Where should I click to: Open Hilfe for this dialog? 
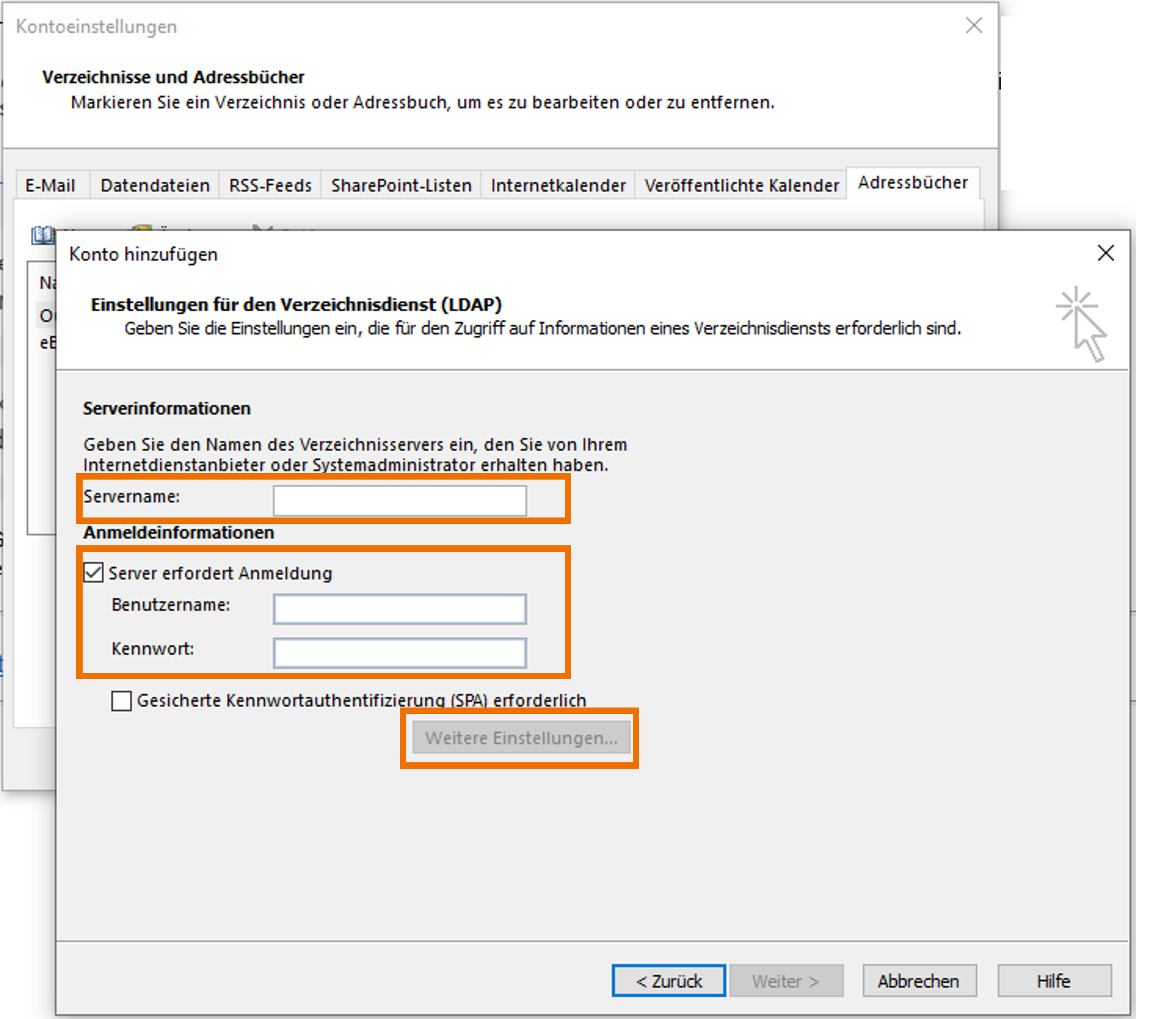1053,981
